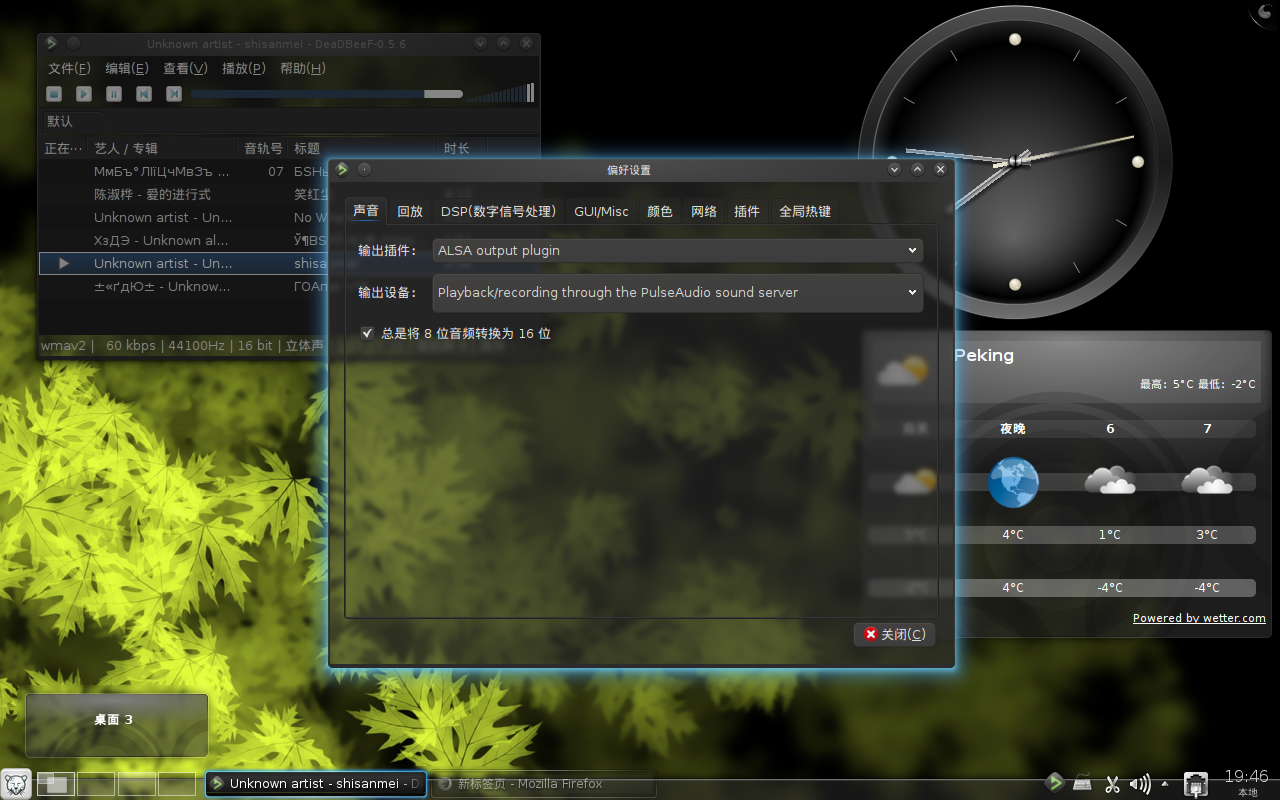Open the 查看(V) menu
This screenshot has height=800, width=1280.
click(x=185, y=69)
